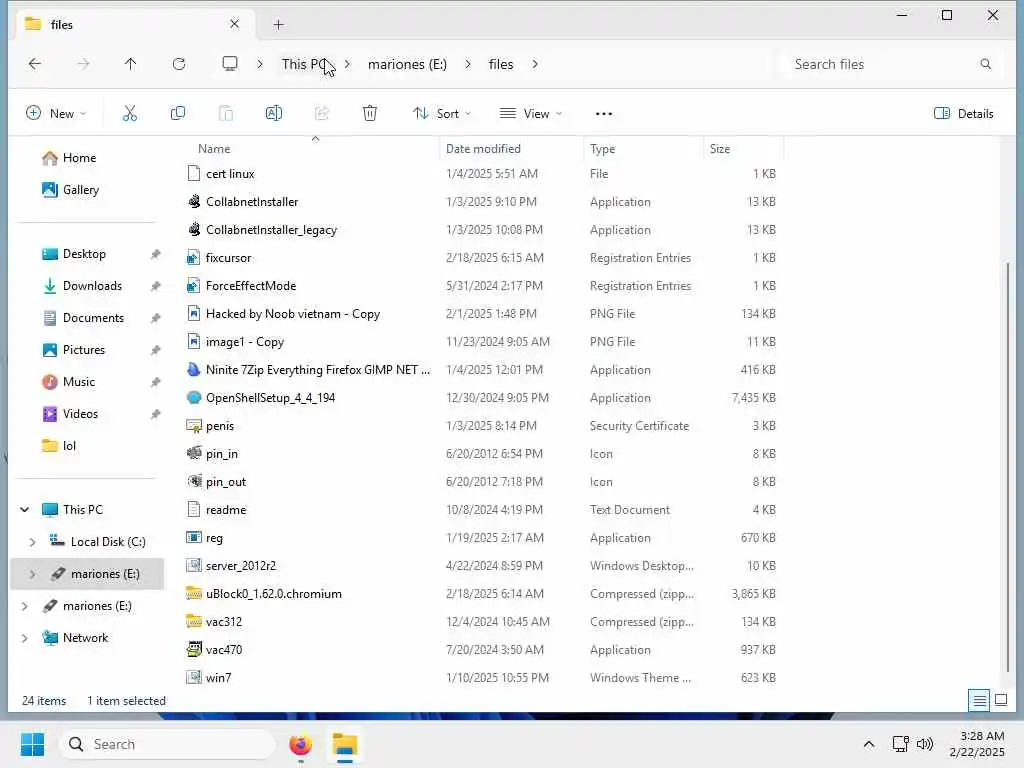Show hidden icons in system tray
Viewport: 1024px width, 768px height.
coord(869,744)
